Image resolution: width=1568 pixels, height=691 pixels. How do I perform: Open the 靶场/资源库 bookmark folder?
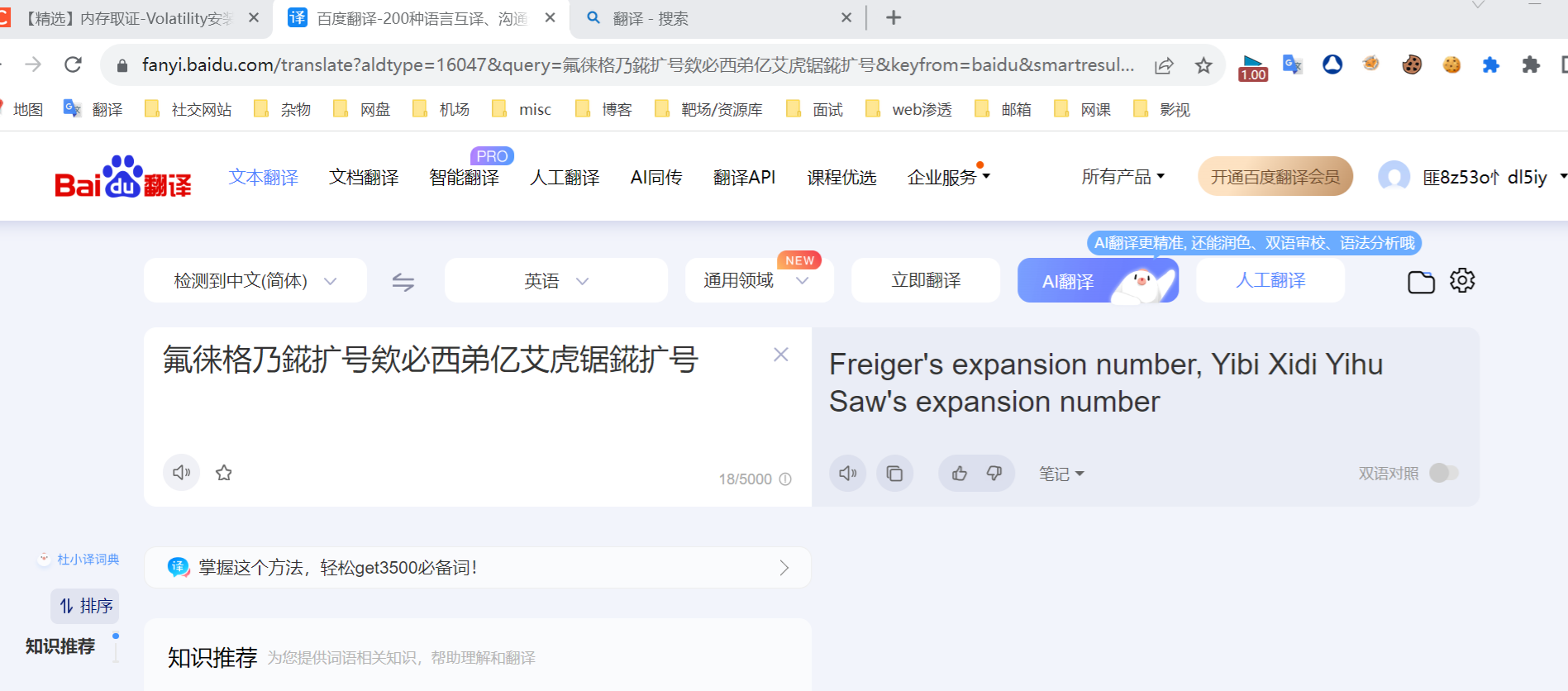pyautogui.click(x=708, y=109)
